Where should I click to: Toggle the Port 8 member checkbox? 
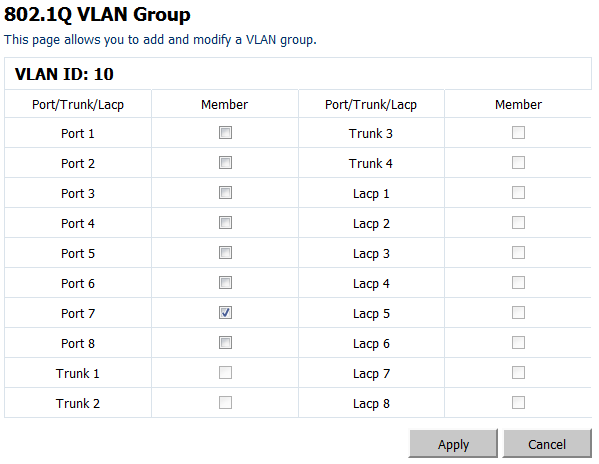(x=225, y=343)
